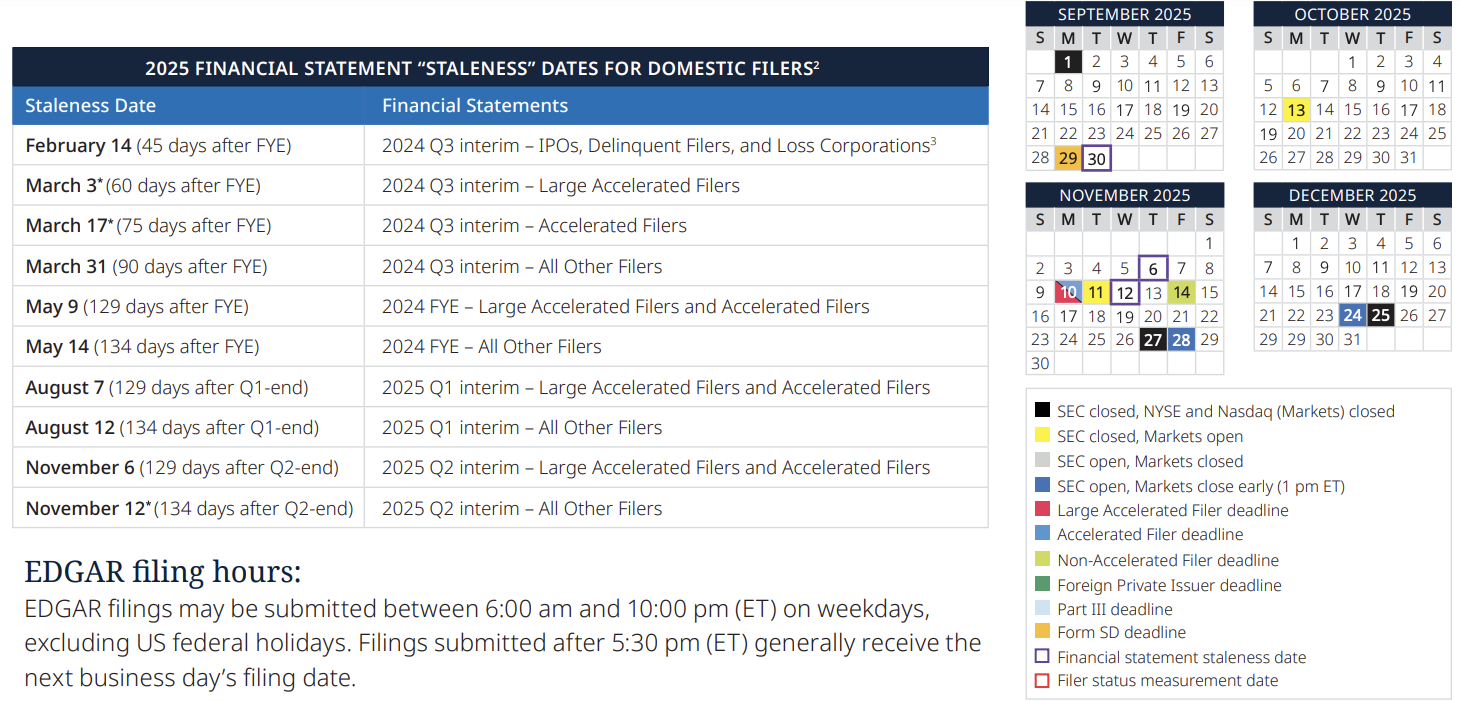The image size is (1460, 702).
Task: Click the red Large Accelerated Filer deadline square
Action: click(x=1040, y=510)
